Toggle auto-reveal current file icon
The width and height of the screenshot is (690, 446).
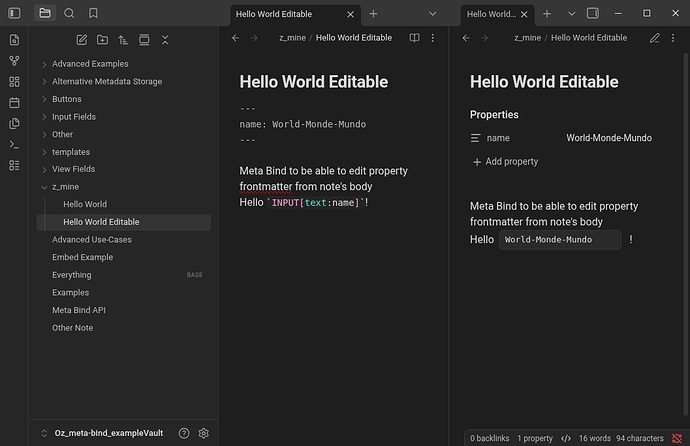pyautogui.click(x=144, y=40)
